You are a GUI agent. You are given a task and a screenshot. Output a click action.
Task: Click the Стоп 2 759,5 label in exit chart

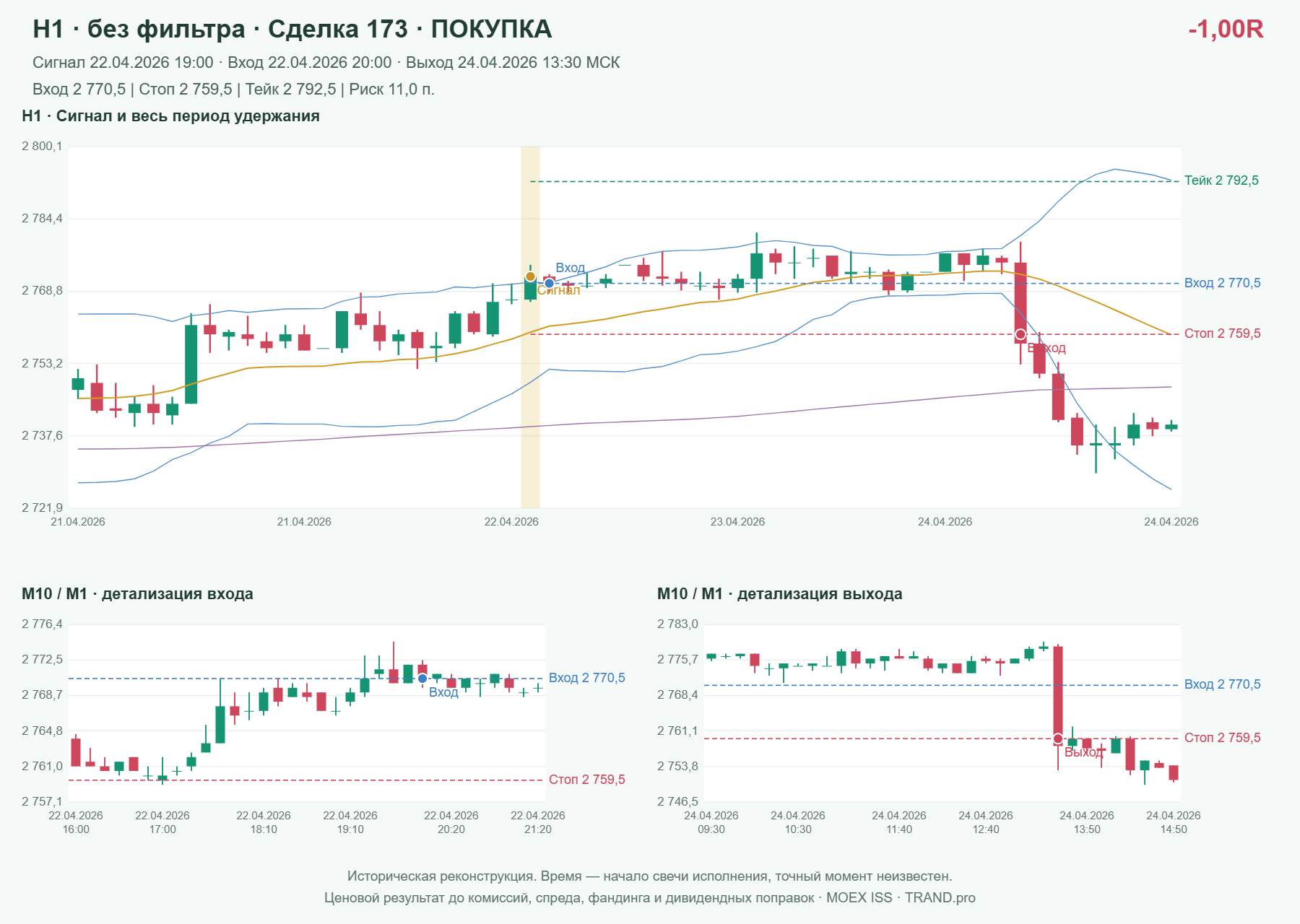(1222, 738)
